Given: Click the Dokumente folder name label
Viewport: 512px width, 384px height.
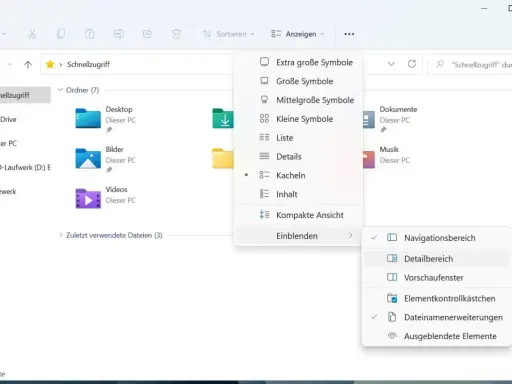Looking at the screenshot, I should point(398,109).
